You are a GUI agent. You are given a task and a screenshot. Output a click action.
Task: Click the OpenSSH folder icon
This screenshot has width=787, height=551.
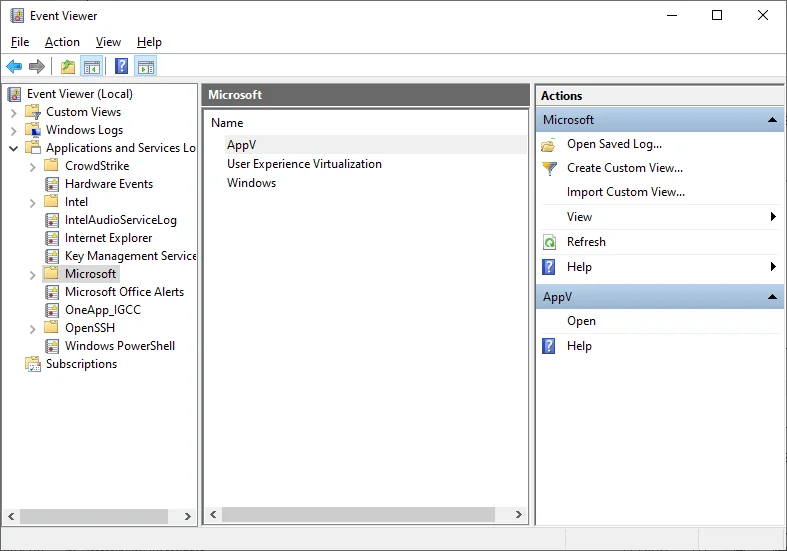click(x=52, y=328)
